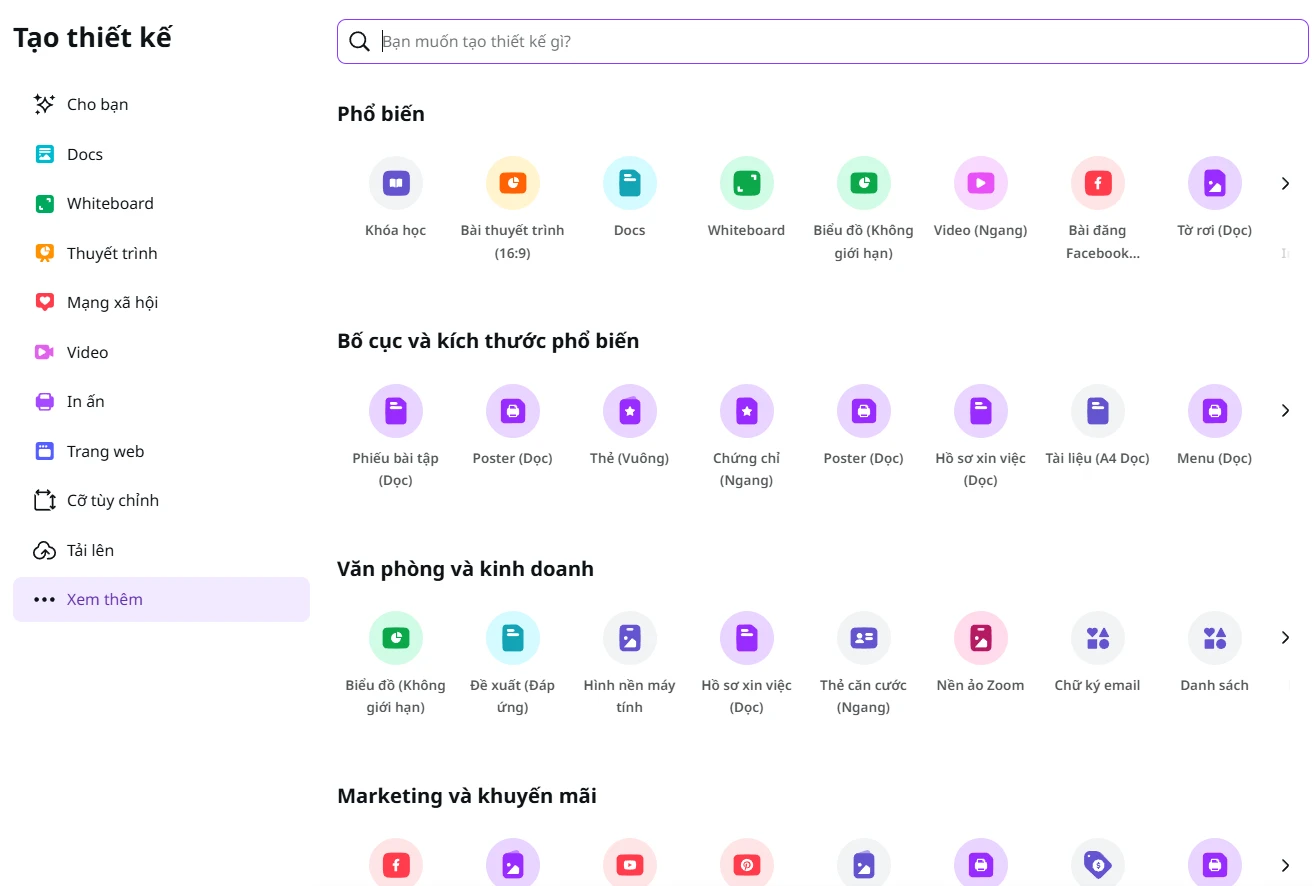This screenshot has height=886, width=1314.
Task: Go to Whiteboard in the left sidebar
Action: tap(161, 203)
